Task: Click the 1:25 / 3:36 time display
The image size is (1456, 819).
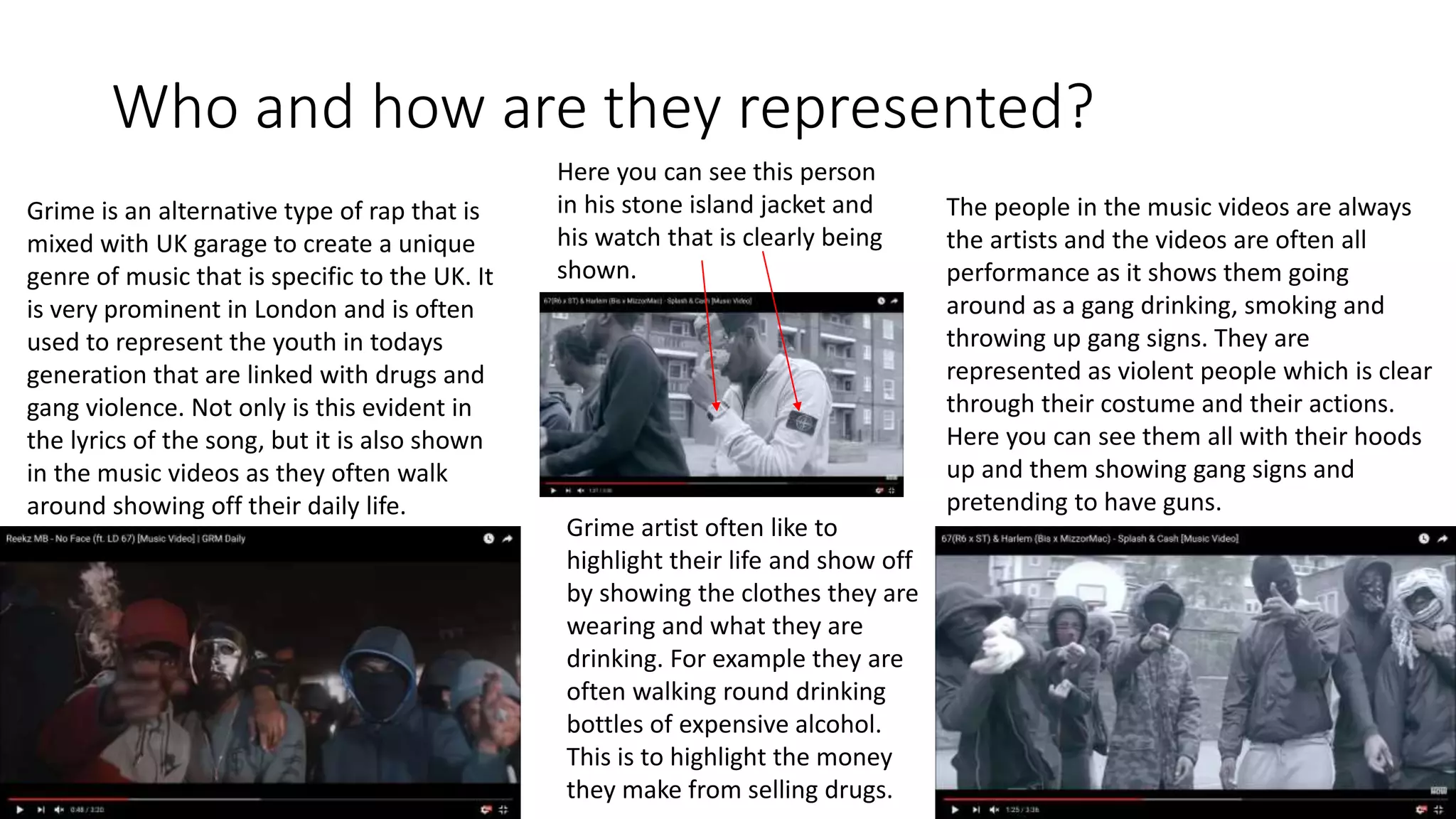Action: click(x=1022, y=810)
